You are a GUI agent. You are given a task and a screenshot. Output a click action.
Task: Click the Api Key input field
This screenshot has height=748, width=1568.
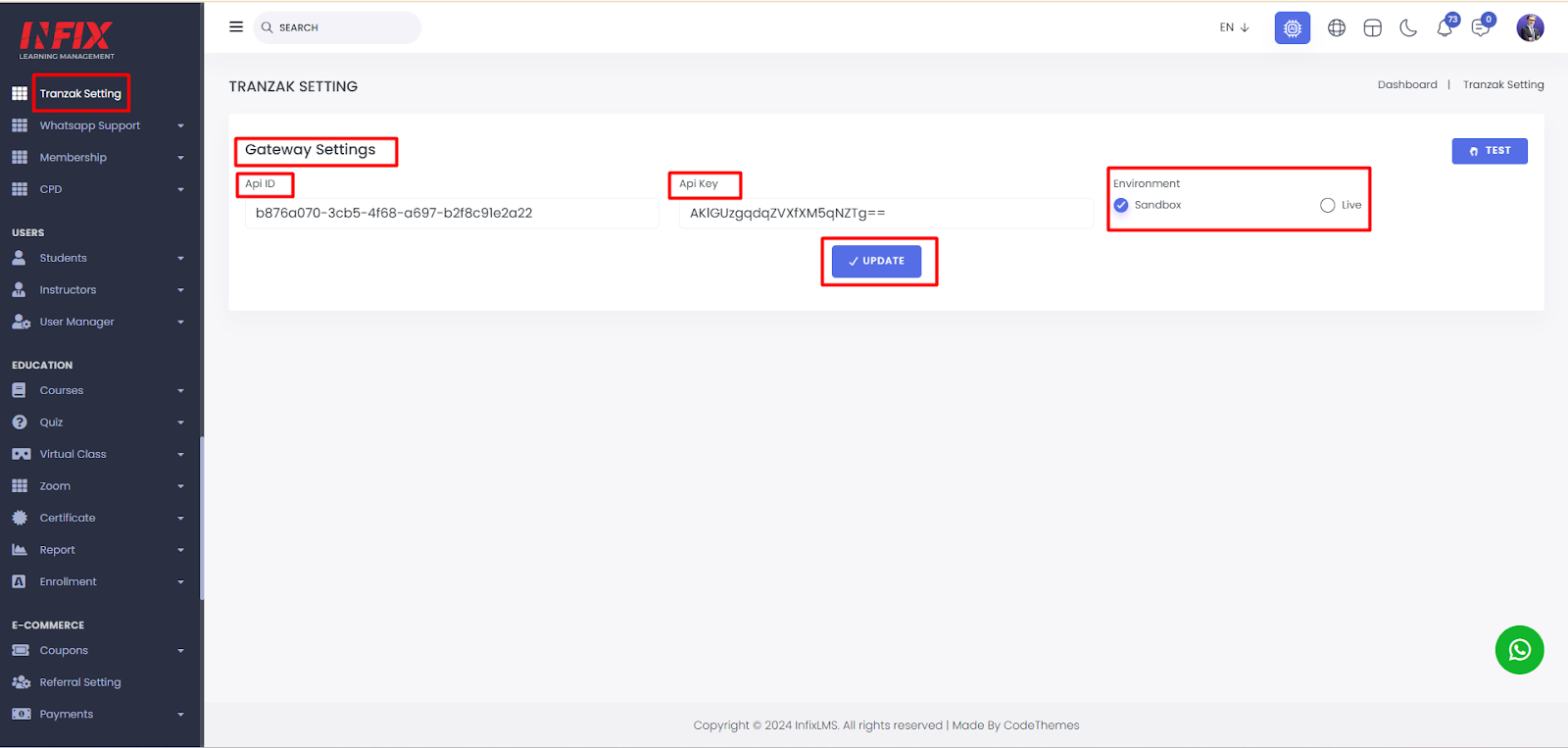[886, 213]
